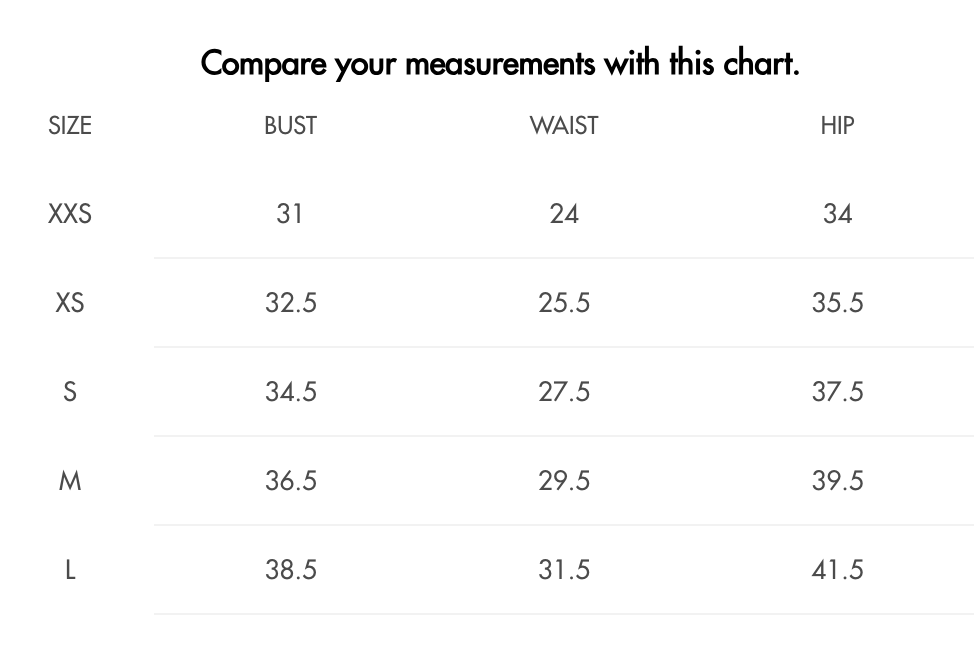Click the XXS bust value 31
Viewport: 974px width, 672px height.
(x=290, y=214)
